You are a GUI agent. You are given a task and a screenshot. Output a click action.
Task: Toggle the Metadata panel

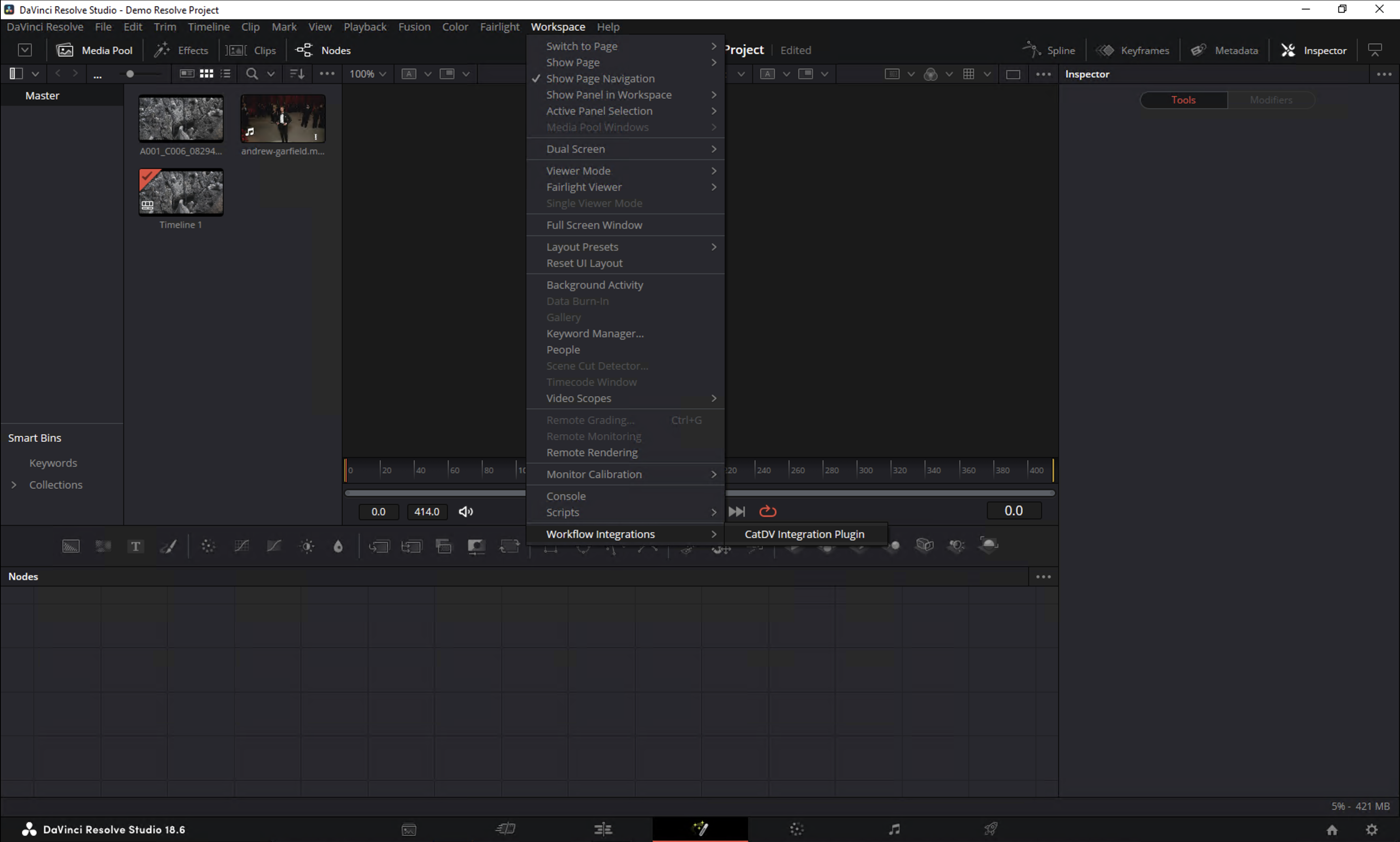pyautogui.click(x=1224, y=50)
